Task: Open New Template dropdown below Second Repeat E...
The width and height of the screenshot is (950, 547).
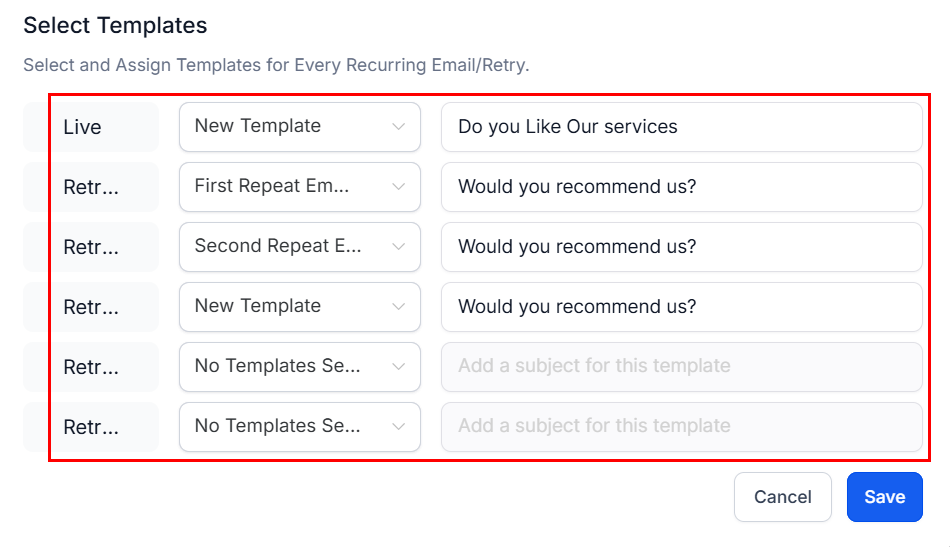Action: pyautogui.click(x=299, y=307)
